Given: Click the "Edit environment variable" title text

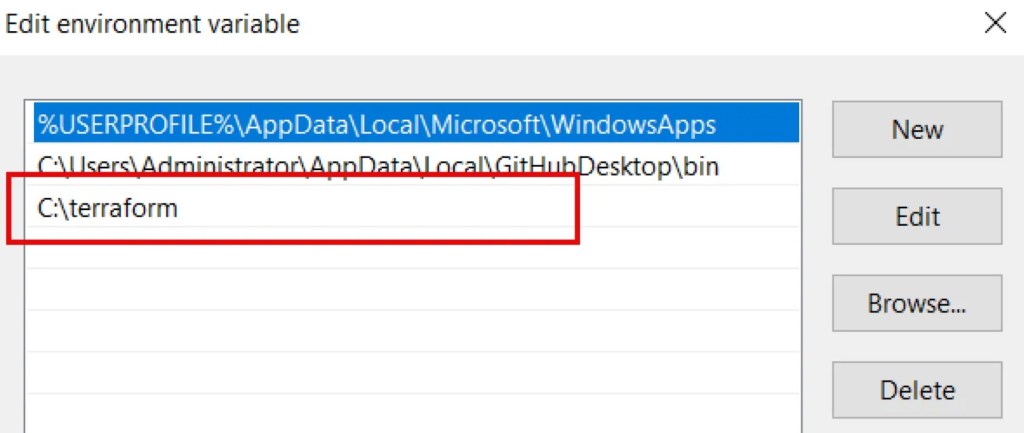Looking at the screenshot, I should click(x=153, y=24).
